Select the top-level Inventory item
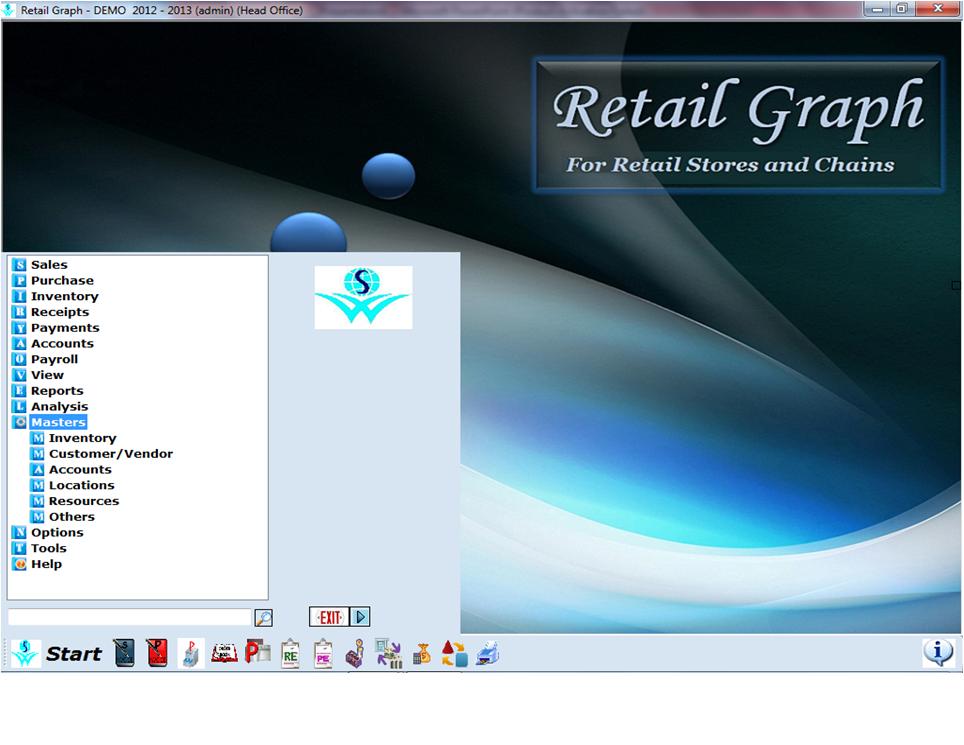This screenshot has width=964, height=745. point(65,296)
